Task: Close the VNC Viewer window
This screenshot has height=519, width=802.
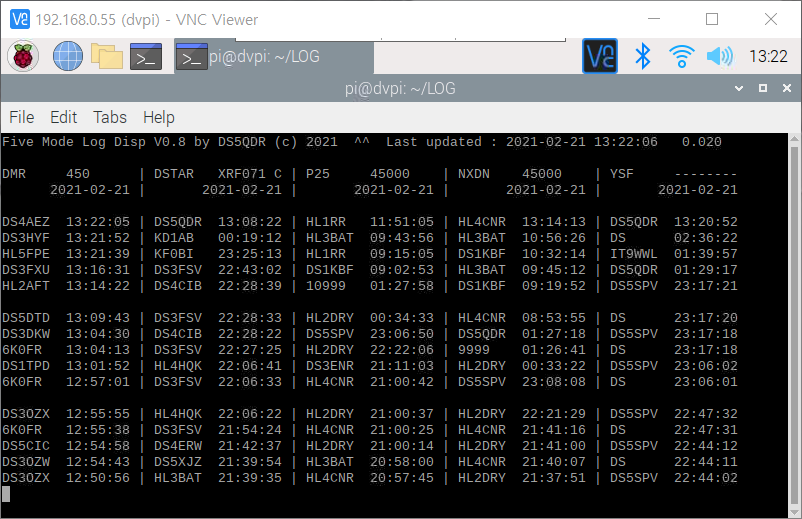Action: 771,19
